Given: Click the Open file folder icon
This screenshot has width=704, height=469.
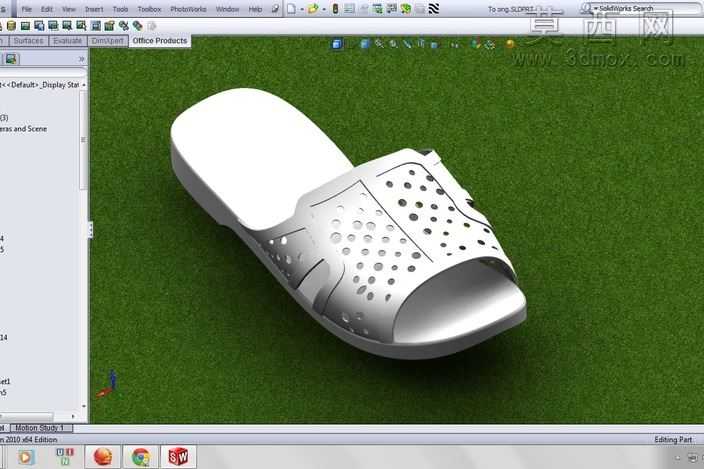Looking at the screenshot, I should (x=313, y=9).
